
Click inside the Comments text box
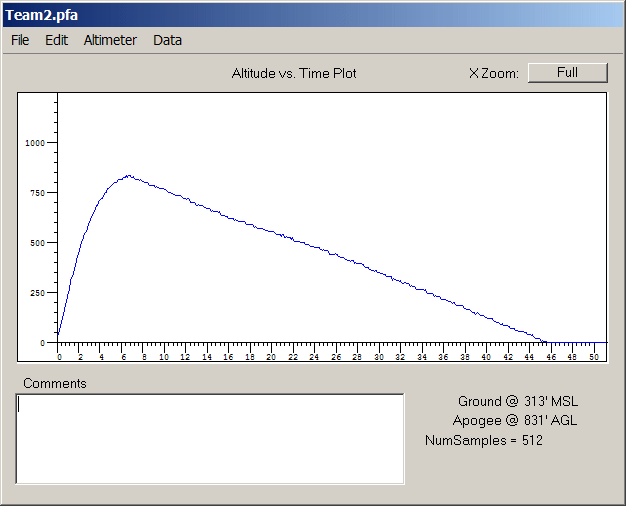click(210, 438)
